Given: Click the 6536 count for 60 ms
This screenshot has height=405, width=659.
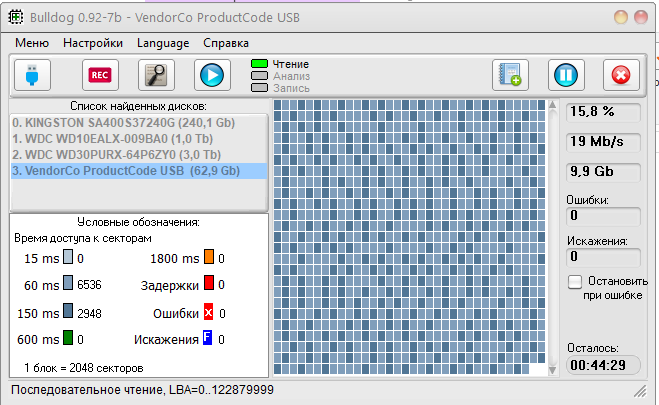Looking at the screenshot, I should pyautogui.click(x=90, y=285).
